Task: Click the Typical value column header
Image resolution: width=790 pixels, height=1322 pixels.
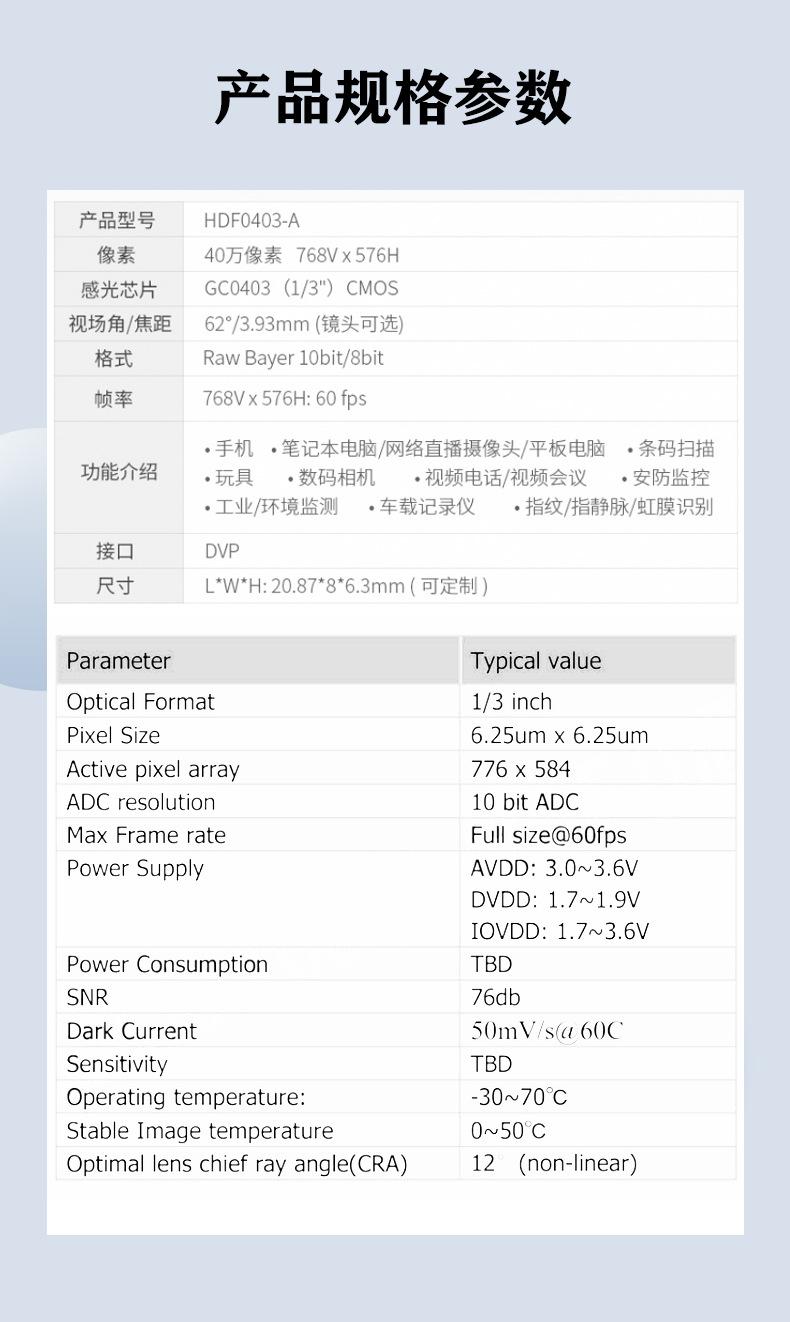Action: (598, 661)
